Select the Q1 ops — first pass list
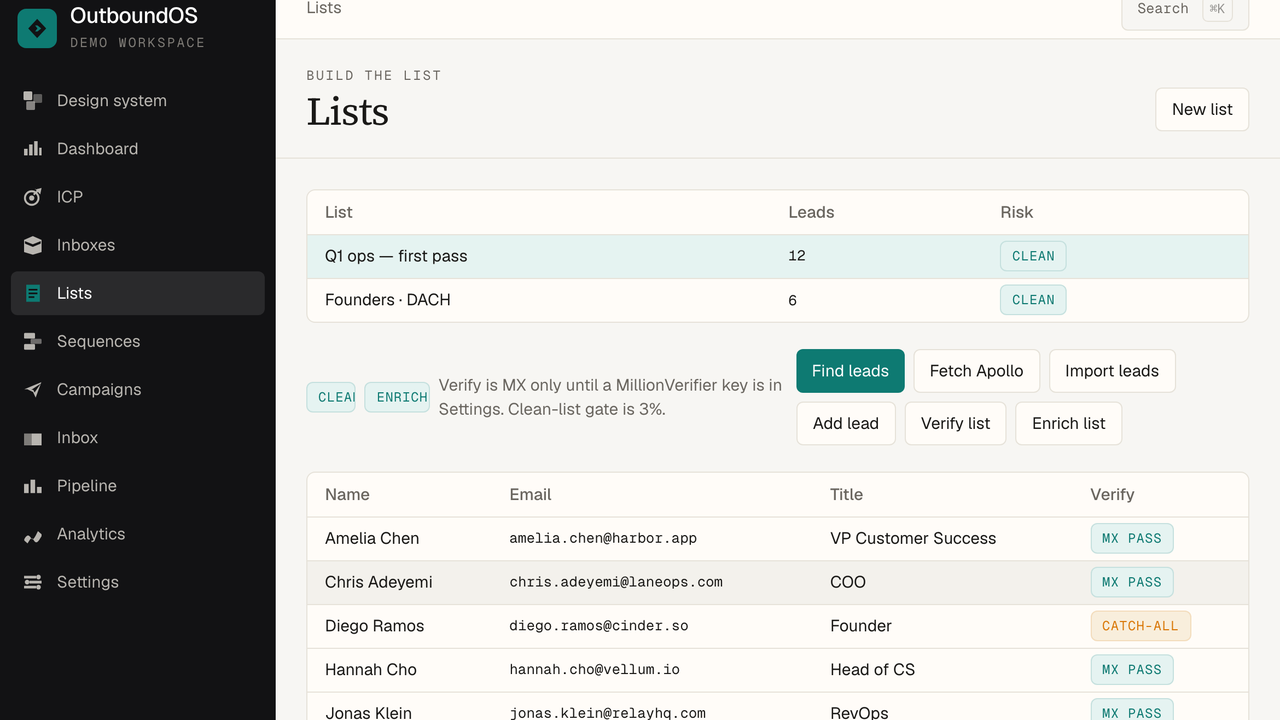 tap(777, 256)
